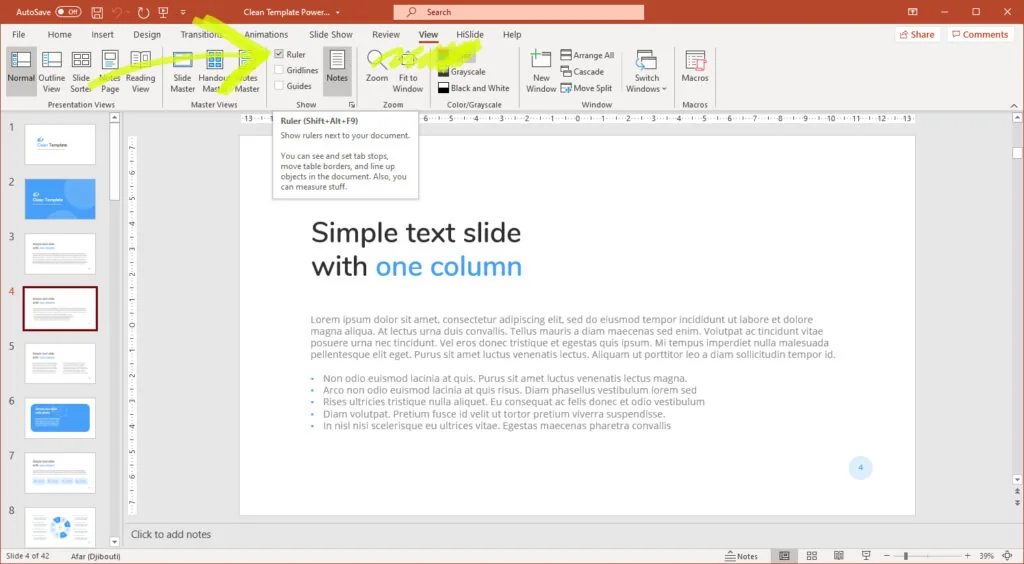
Task: Enable the Gridlines checkbox
Action: pyautogui.click(x=279, y=70)
